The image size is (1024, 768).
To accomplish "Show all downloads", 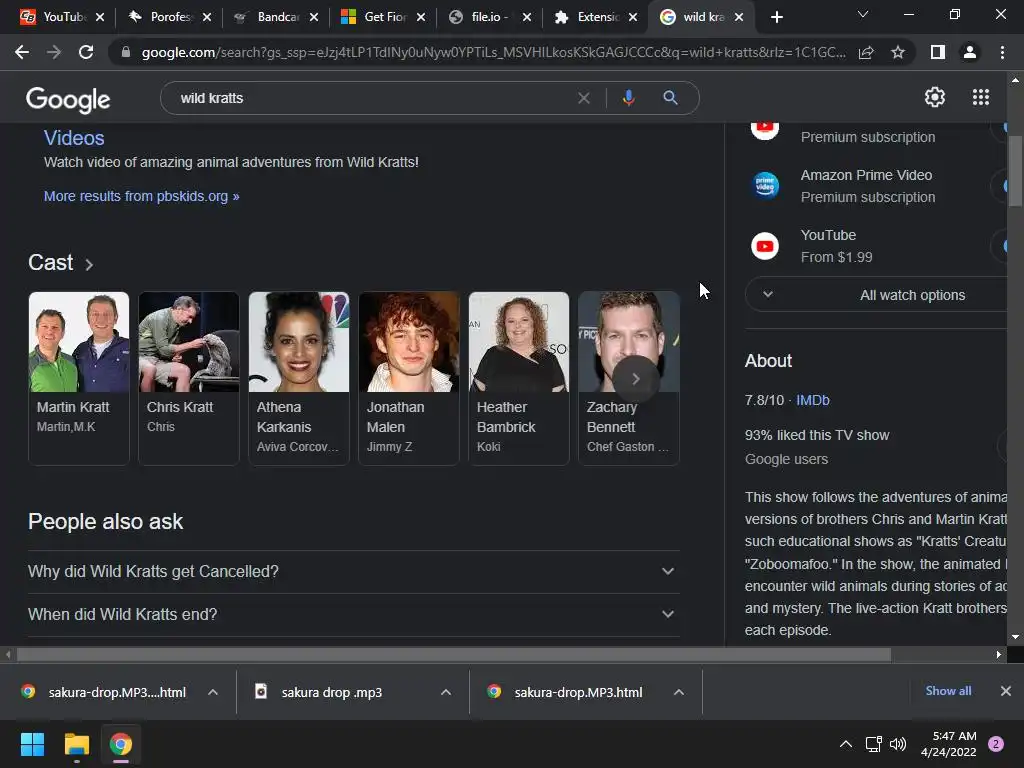I will 948,691.
